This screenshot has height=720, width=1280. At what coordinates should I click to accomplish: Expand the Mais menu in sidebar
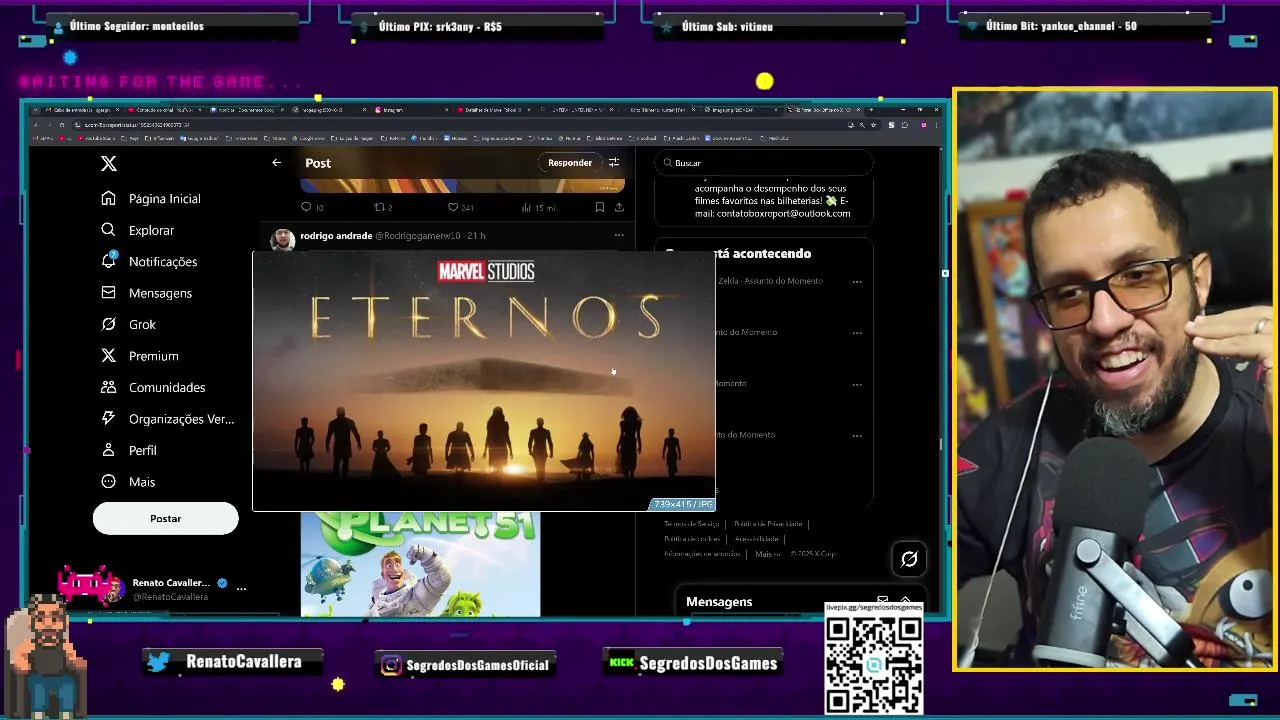pos(128,482)
